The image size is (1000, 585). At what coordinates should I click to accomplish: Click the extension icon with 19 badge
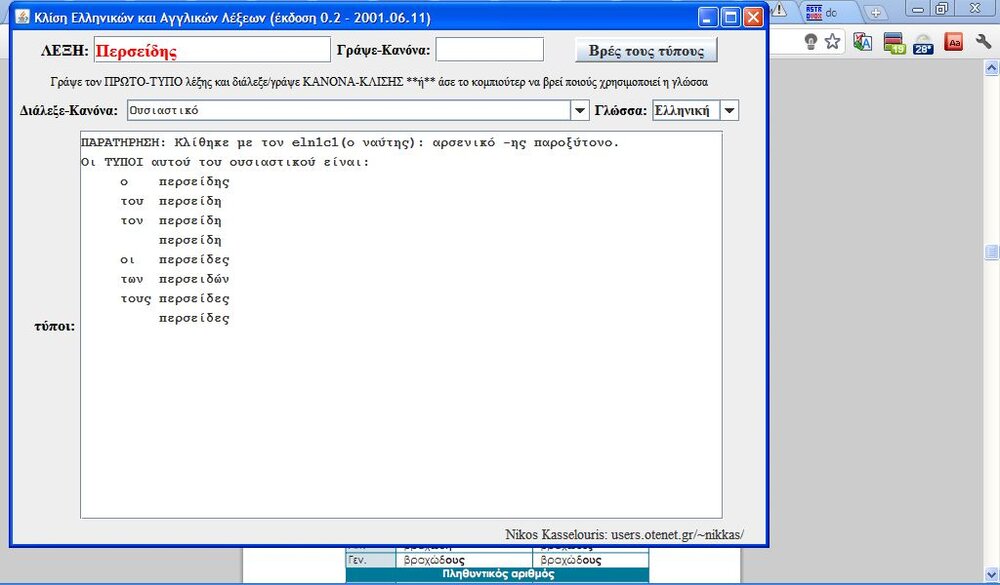coord(893,43)
